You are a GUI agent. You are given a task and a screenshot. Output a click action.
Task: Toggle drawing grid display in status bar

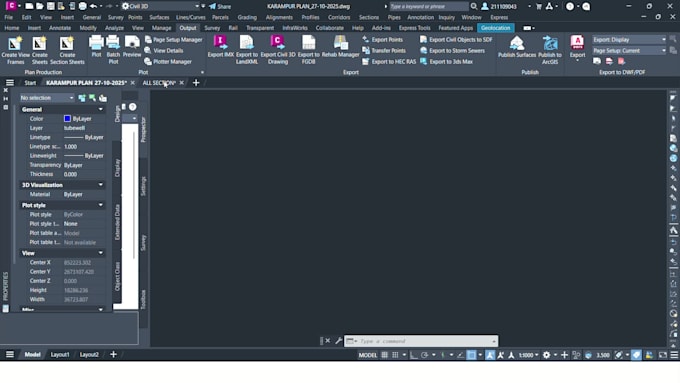[x=384, y=355]
